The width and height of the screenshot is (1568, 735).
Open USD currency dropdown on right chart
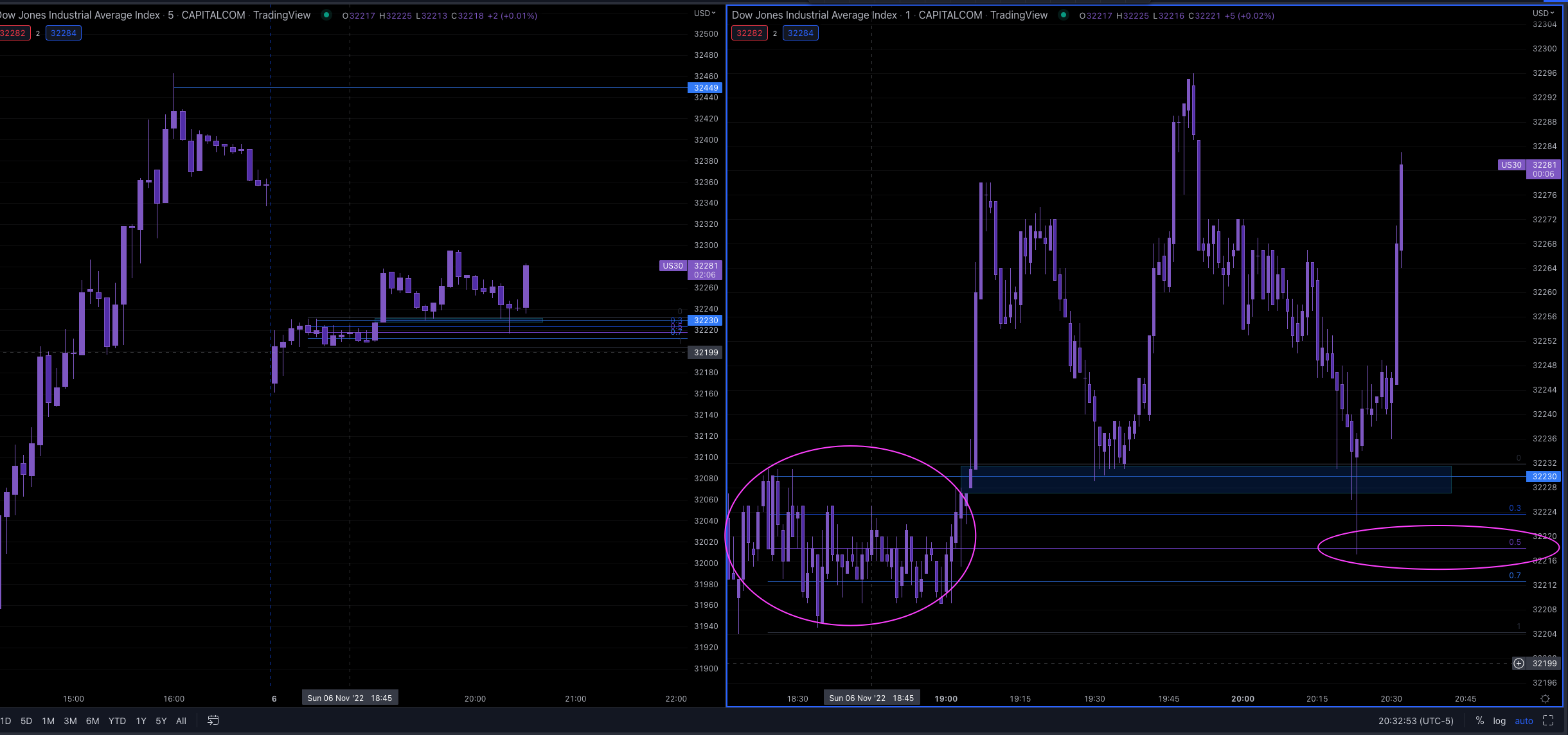tap(1542, 13)
